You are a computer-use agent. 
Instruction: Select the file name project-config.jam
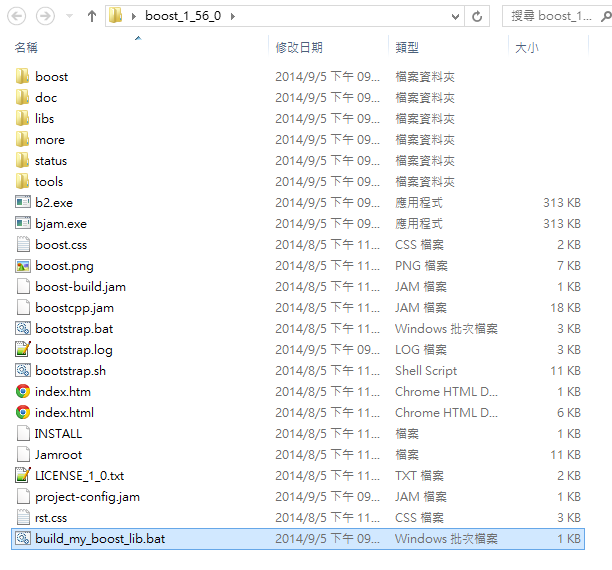87,497
